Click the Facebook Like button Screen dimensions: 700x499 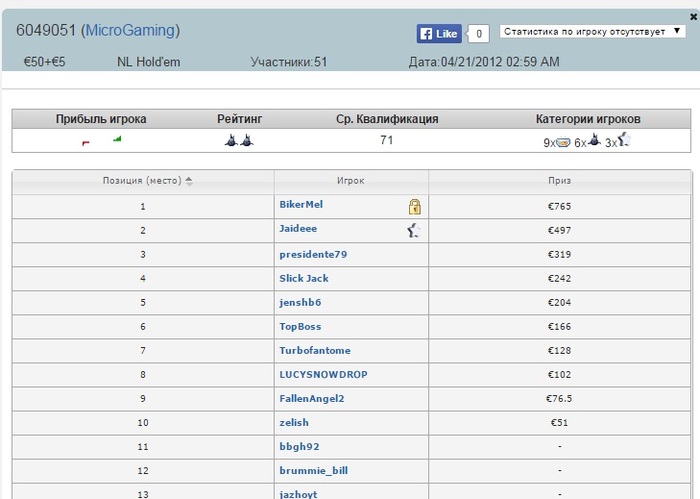pos(439,34)
